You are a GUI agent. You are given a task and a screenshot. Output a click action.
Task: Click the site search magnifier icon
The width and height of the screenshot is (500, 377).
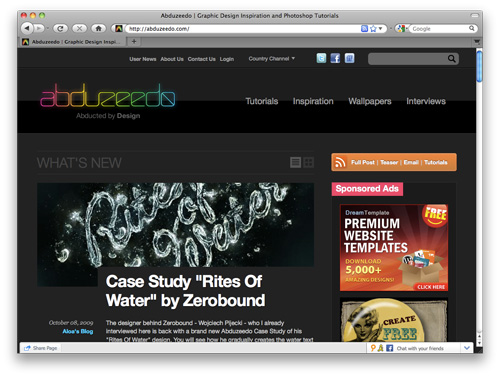[x=451, y=59]
